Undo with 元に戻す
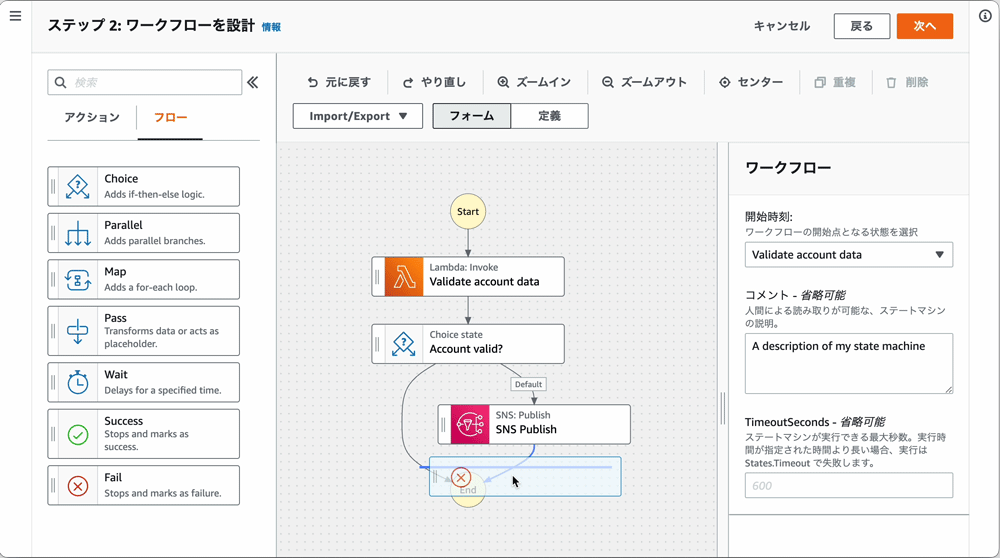The width and height of the screenshot is (1000, 558). (339, 82)
